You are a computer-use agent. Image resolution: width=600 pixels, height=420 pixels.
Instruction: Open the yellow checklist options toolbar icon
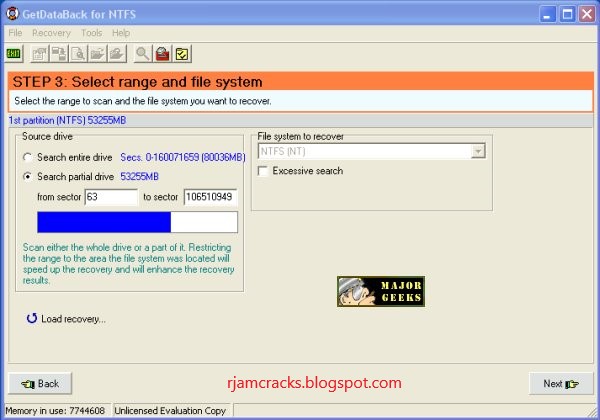coord(182,54)
